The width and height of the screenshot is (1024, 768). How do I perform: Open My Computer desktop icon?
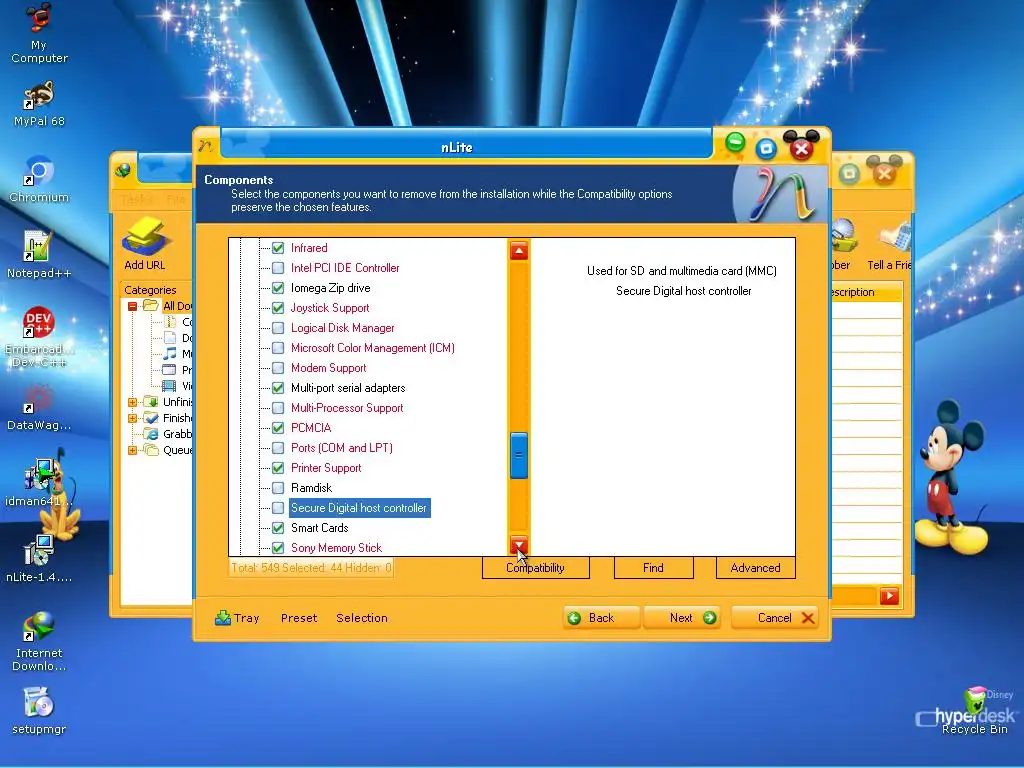[39, 33]
